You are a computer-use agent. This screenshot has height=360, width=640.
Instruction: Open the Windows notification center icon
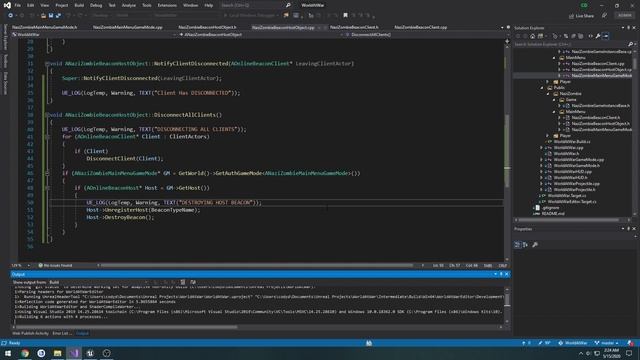pyautogui.click(x=629, y=353)
